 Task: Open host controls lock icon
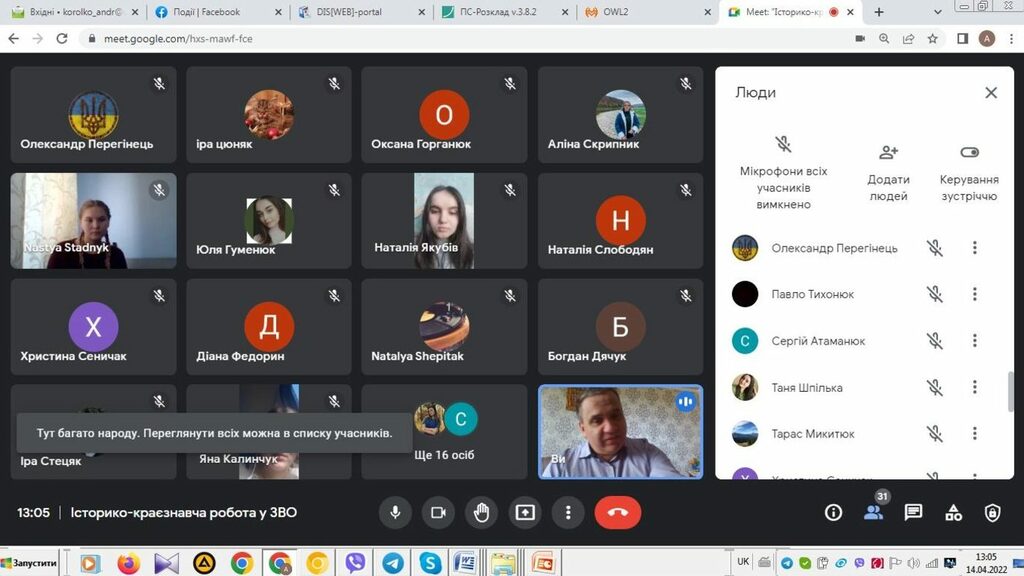coord(992,512)
